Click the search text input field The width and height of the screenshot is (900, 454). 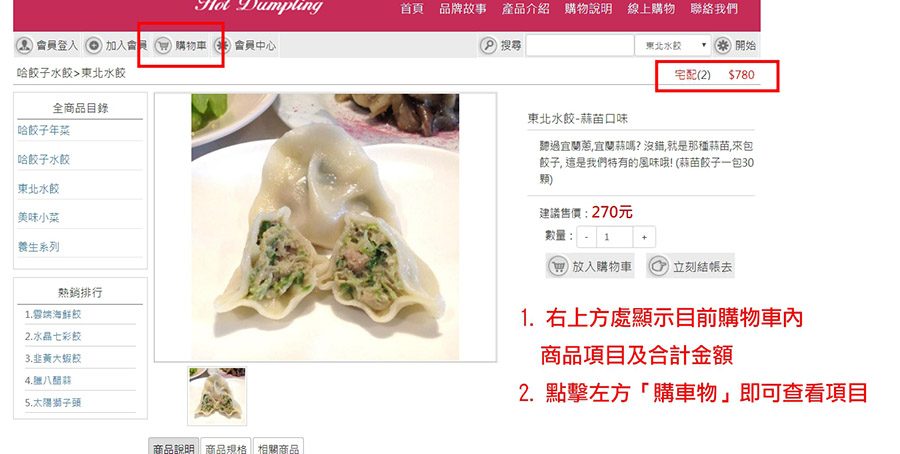(580, 45)
